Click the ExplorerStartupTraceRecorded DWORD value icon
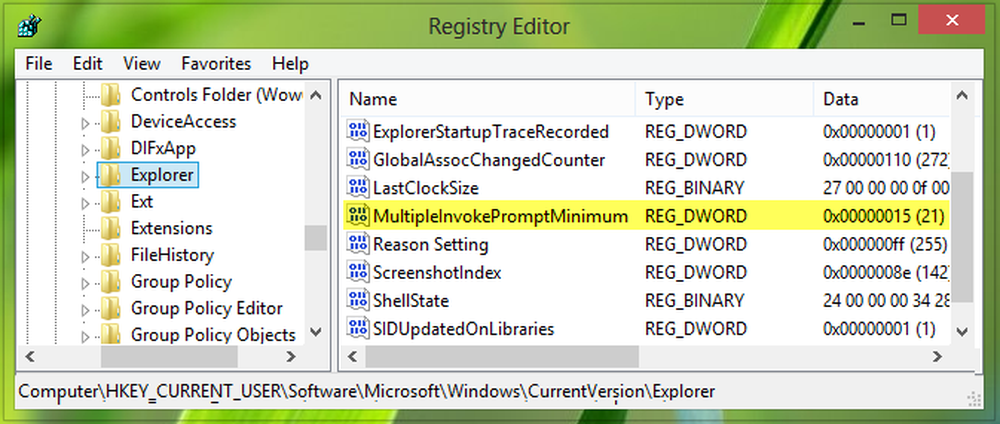 358,132
